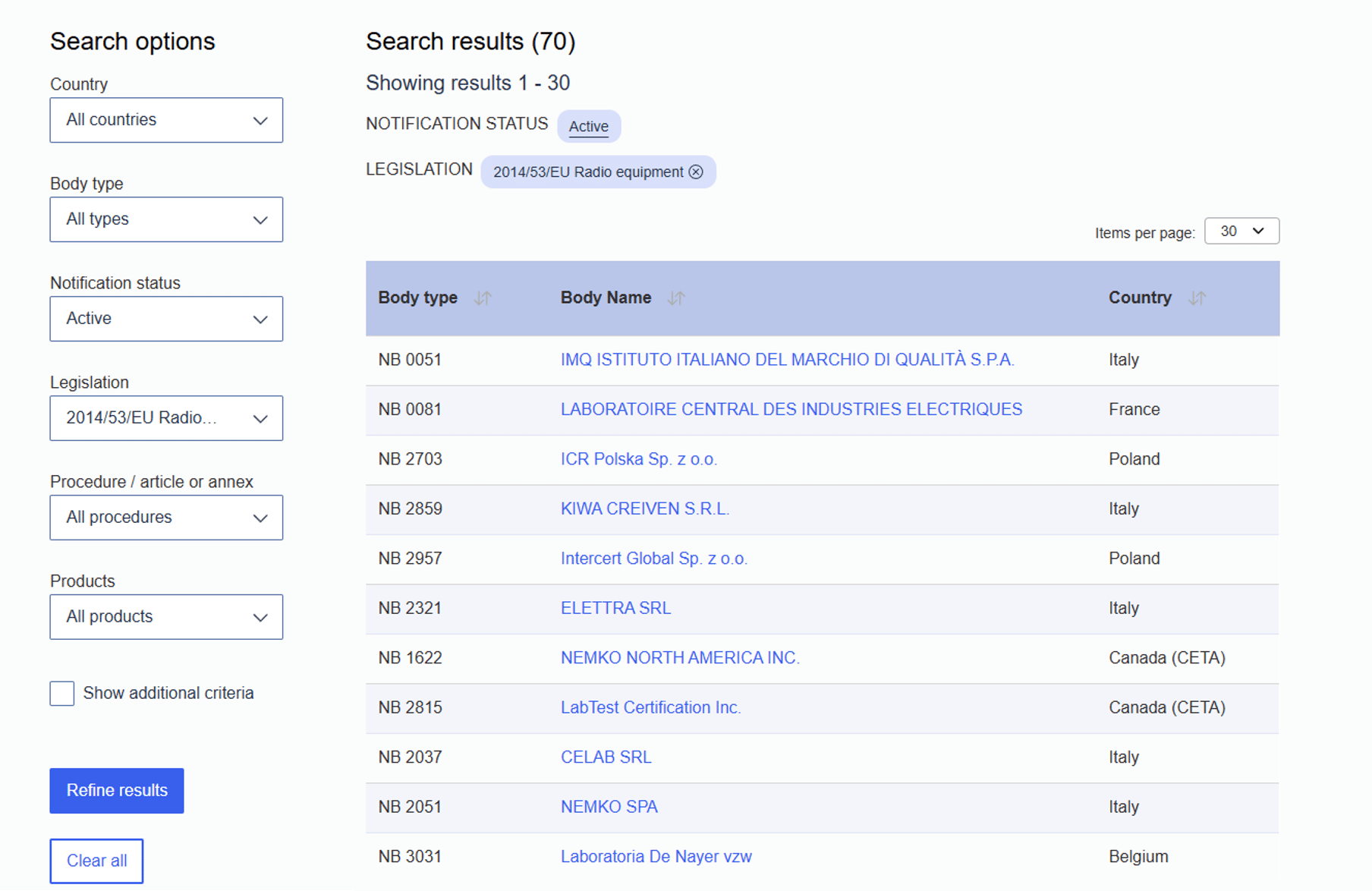Expand the Procedure / article or annex dropdown

[x=166, y=518]
